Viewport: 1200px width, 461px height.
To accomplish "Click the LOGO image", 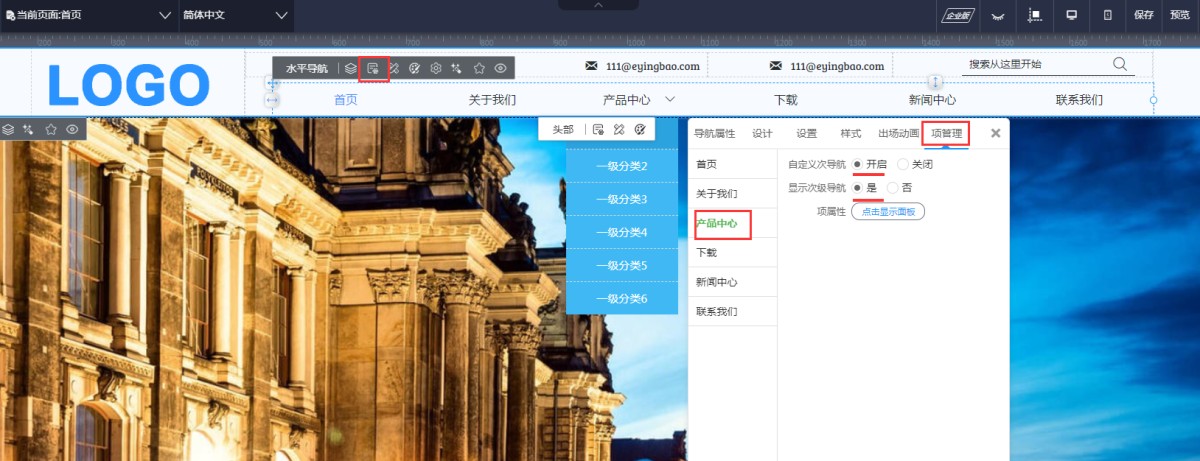I will tap(128, 84).
